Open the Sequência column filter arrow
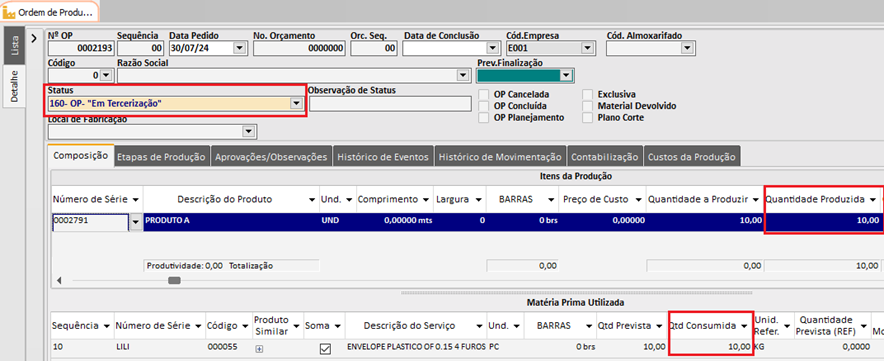Screen dimensions: 884x361 [x=107, y=326]
